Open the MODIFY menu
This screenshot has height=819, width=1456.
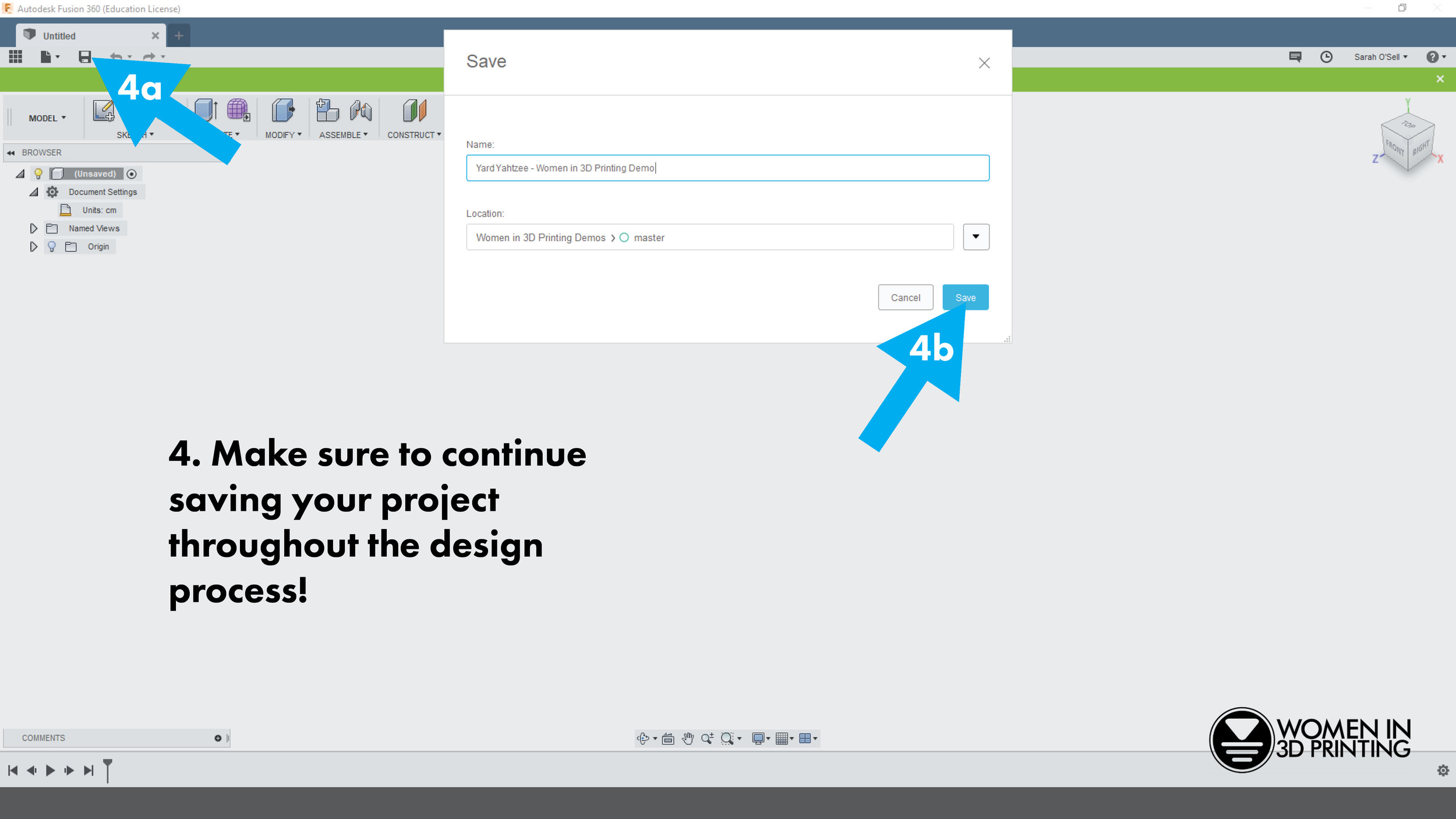pos(283,135)
